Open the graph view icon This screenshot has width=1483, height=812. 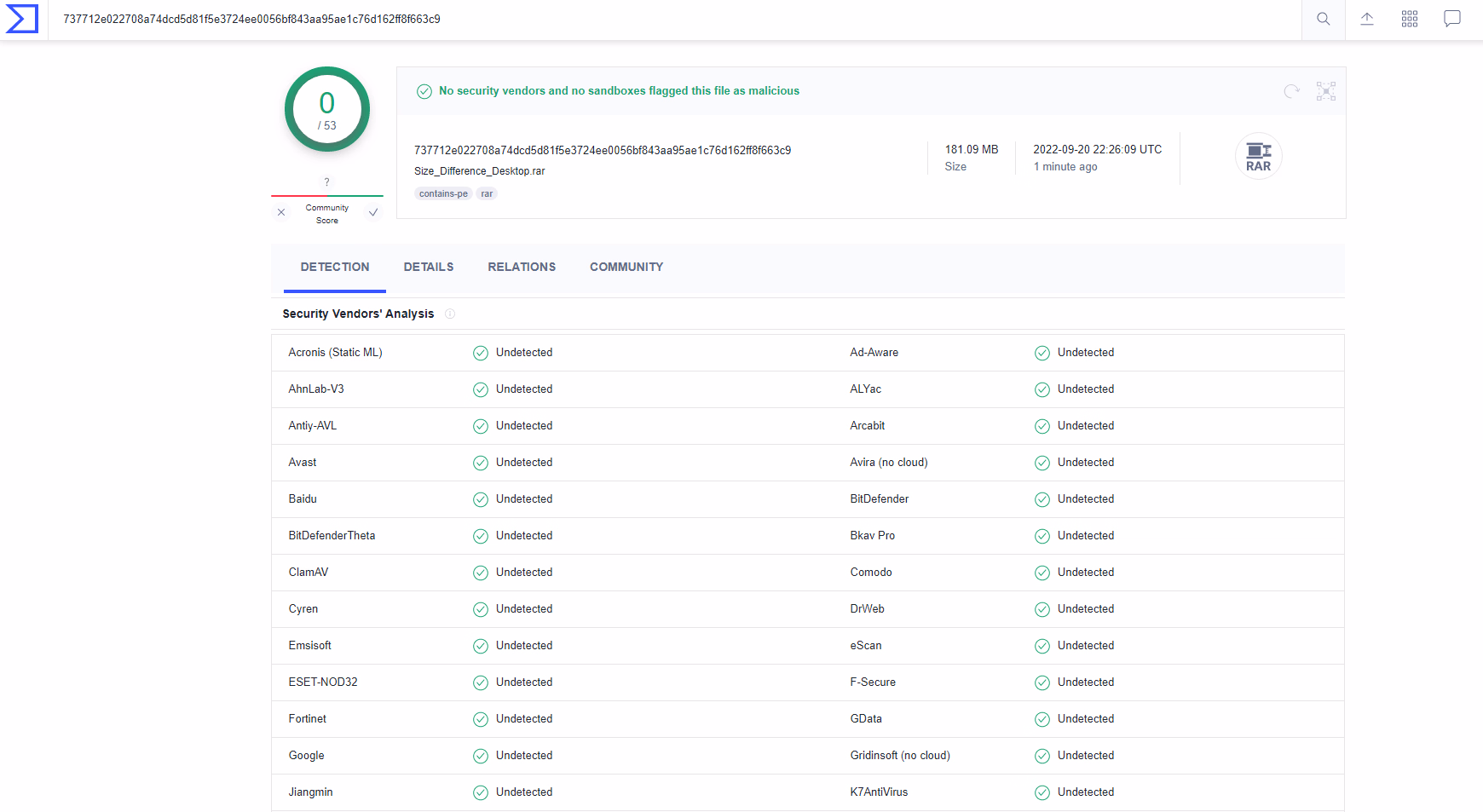pyautogui.click(x=1326, y=91)
